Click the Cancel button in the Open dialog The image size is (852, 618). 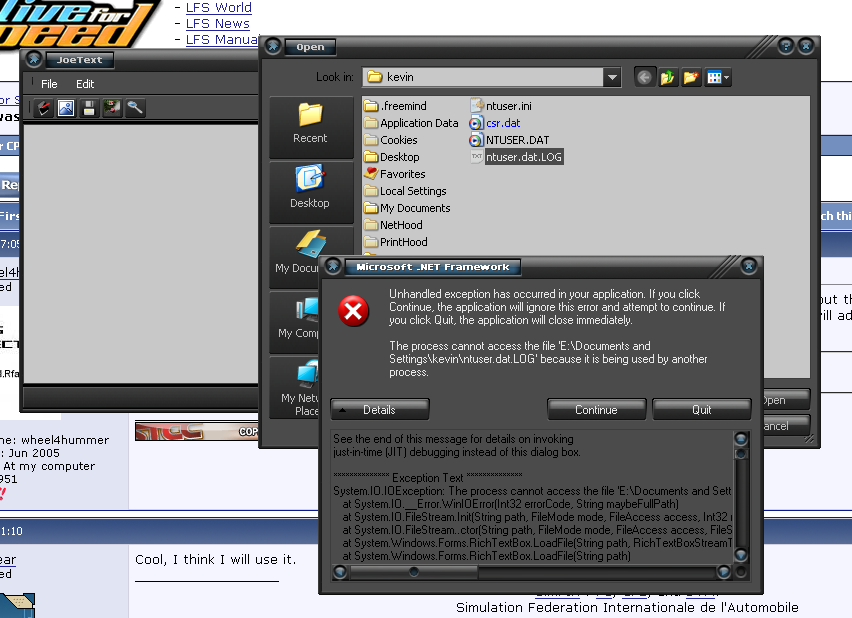[x=786, y=426]
